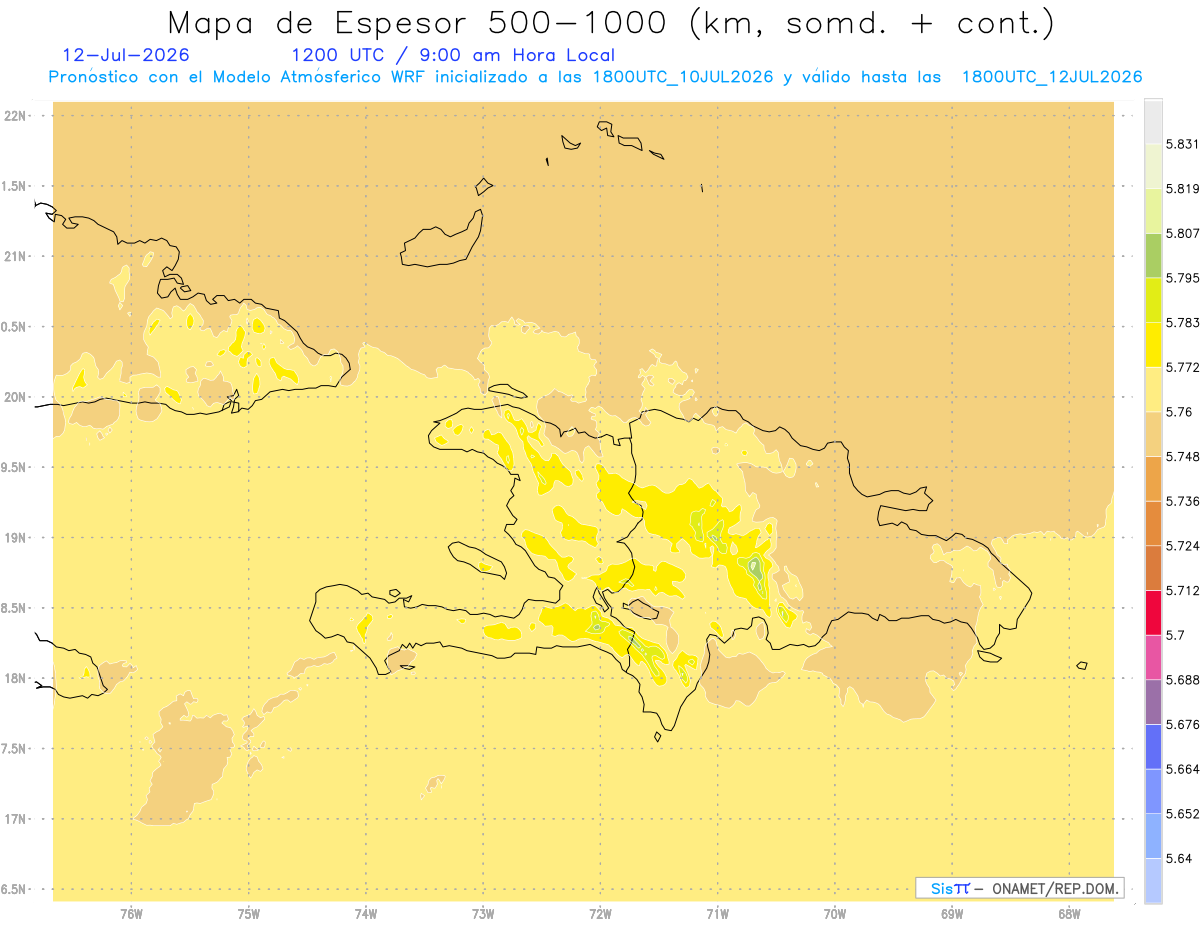Click the "68W" longitude label
Viewport: 1200px width, 927px height.
coord(1069,914)
